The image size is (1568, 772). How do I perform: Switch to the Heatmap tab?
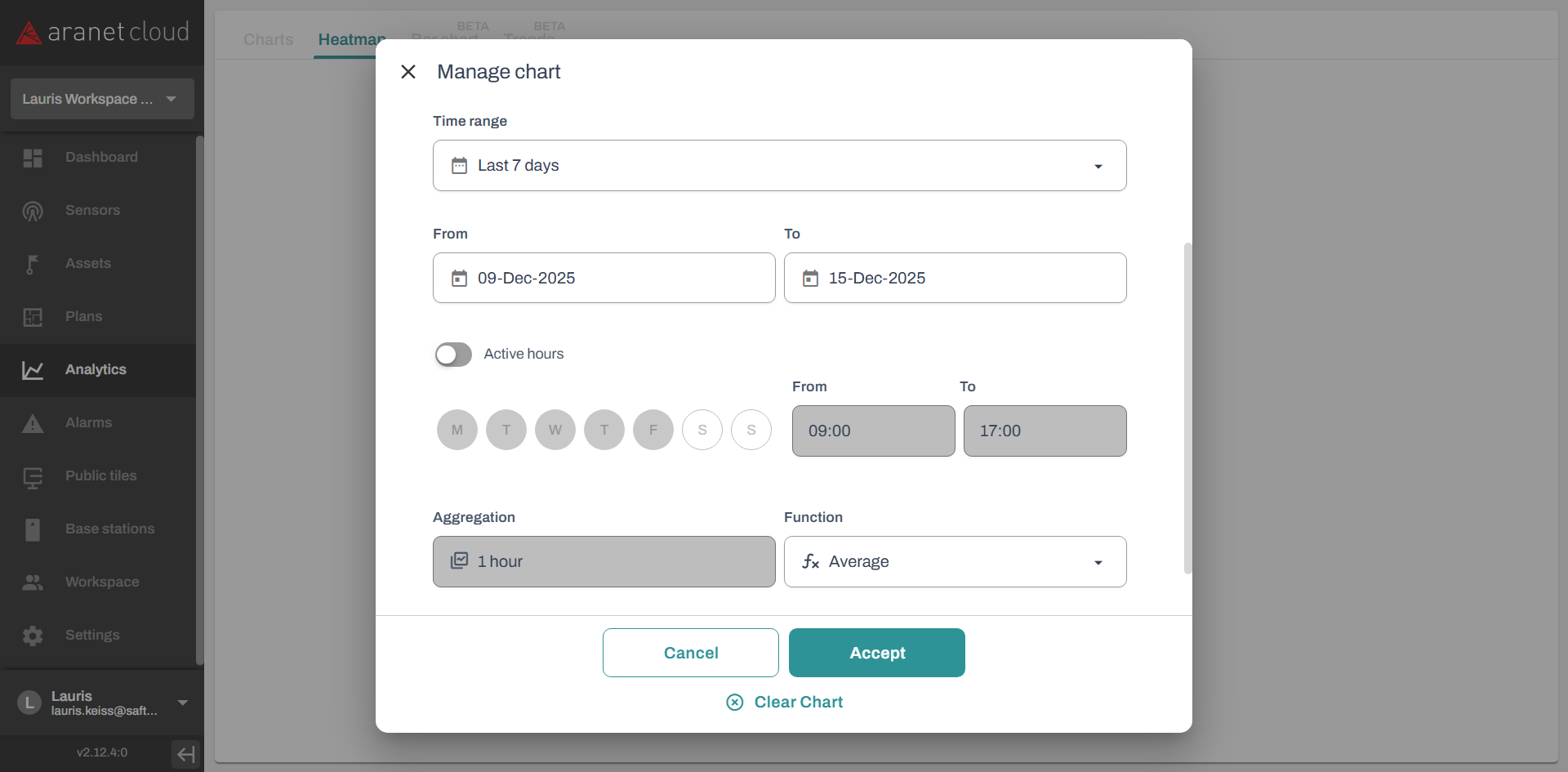click(349, 39)
